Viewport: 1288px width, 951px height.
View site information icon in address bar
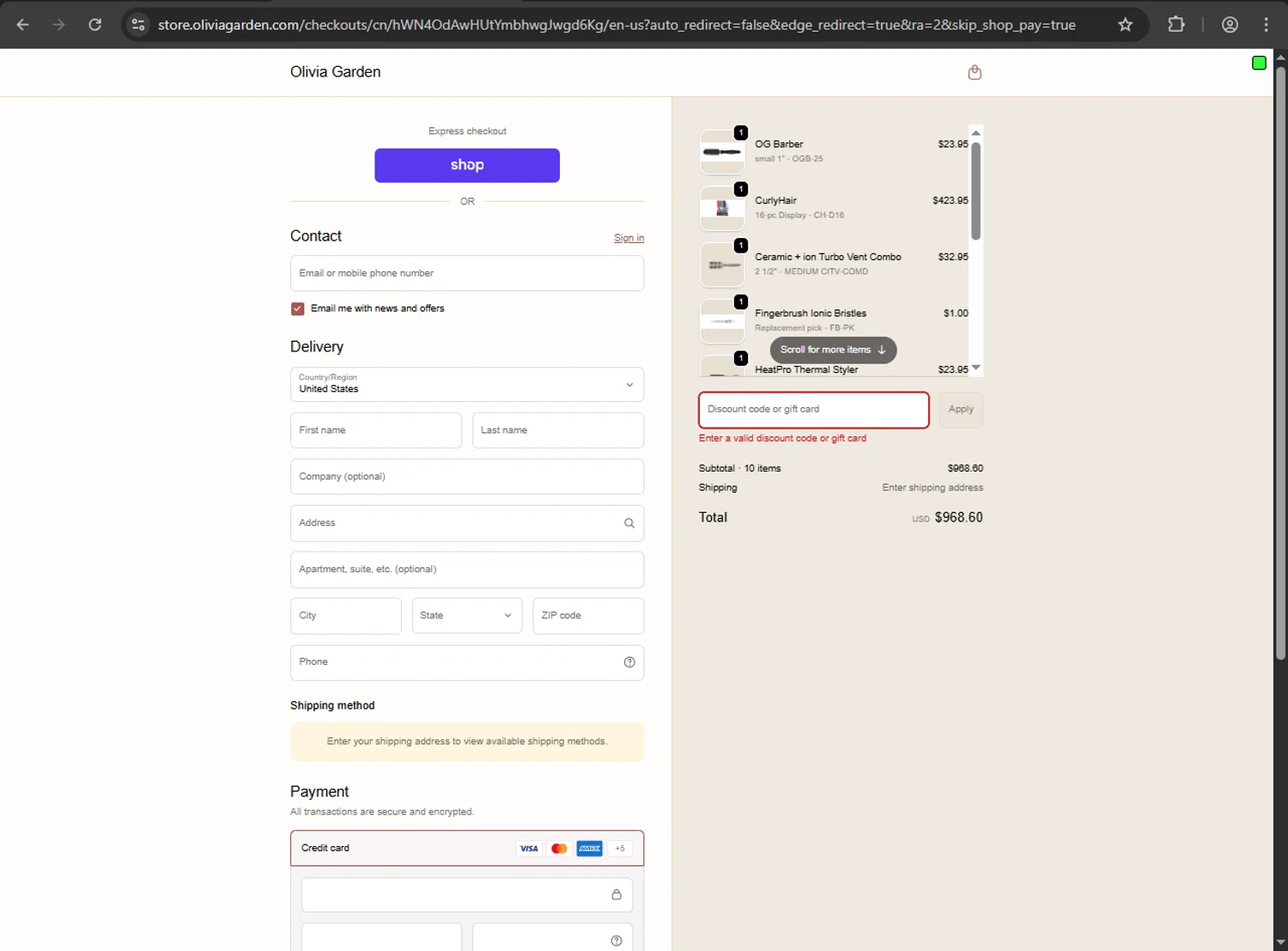[x=138, y=25]
